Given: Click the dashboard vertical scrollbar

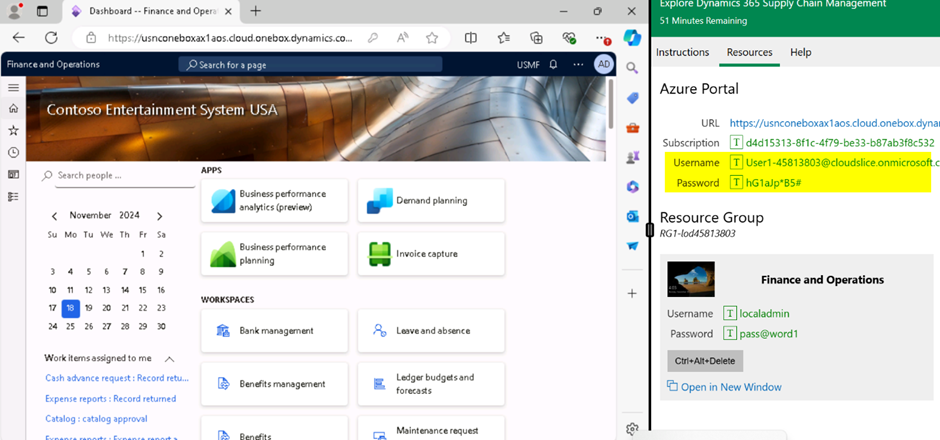Looking at the screenshot, I should [x=611, y=103].
